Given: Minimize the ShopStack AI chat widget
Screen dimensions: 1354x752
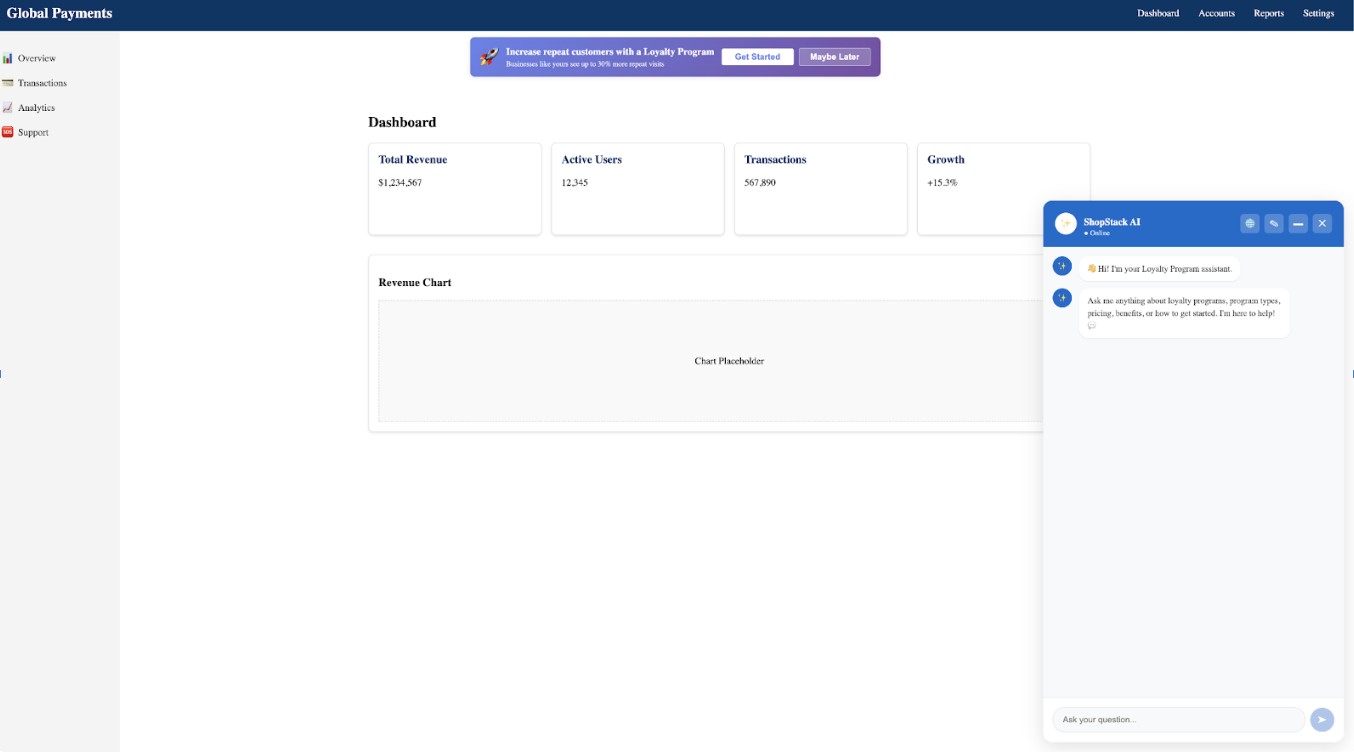Looking at the screenshot, I should pyautogui.click(x=1298, y=223).
